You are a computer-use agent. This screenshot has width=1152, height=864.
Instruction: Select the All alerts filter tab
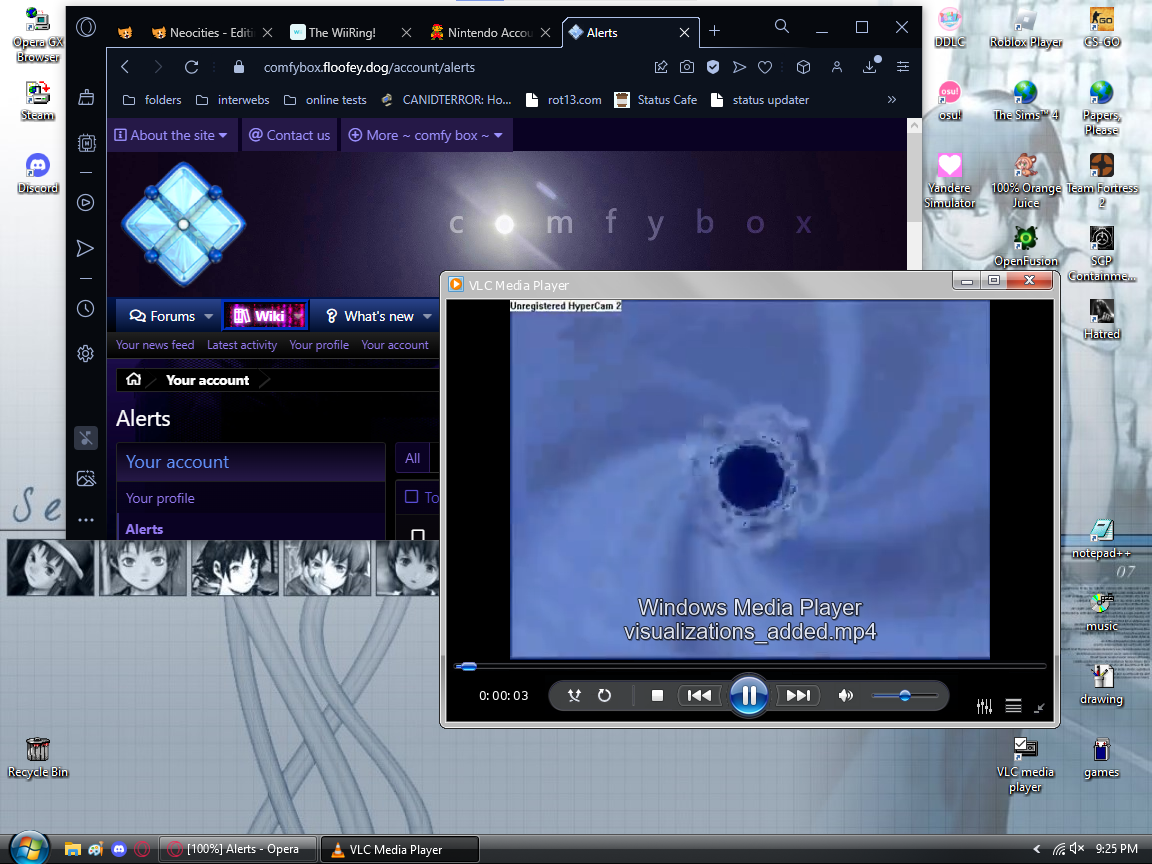click(413, 458)
